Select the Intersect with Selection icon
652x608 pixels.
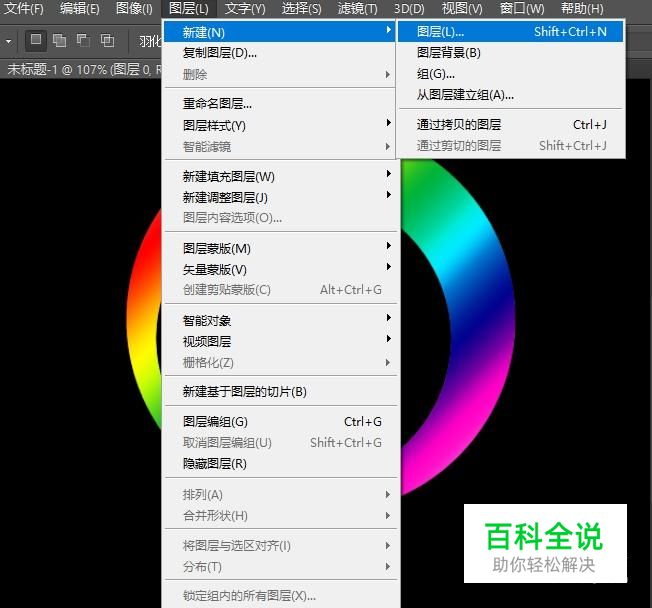tap(107, 40)
